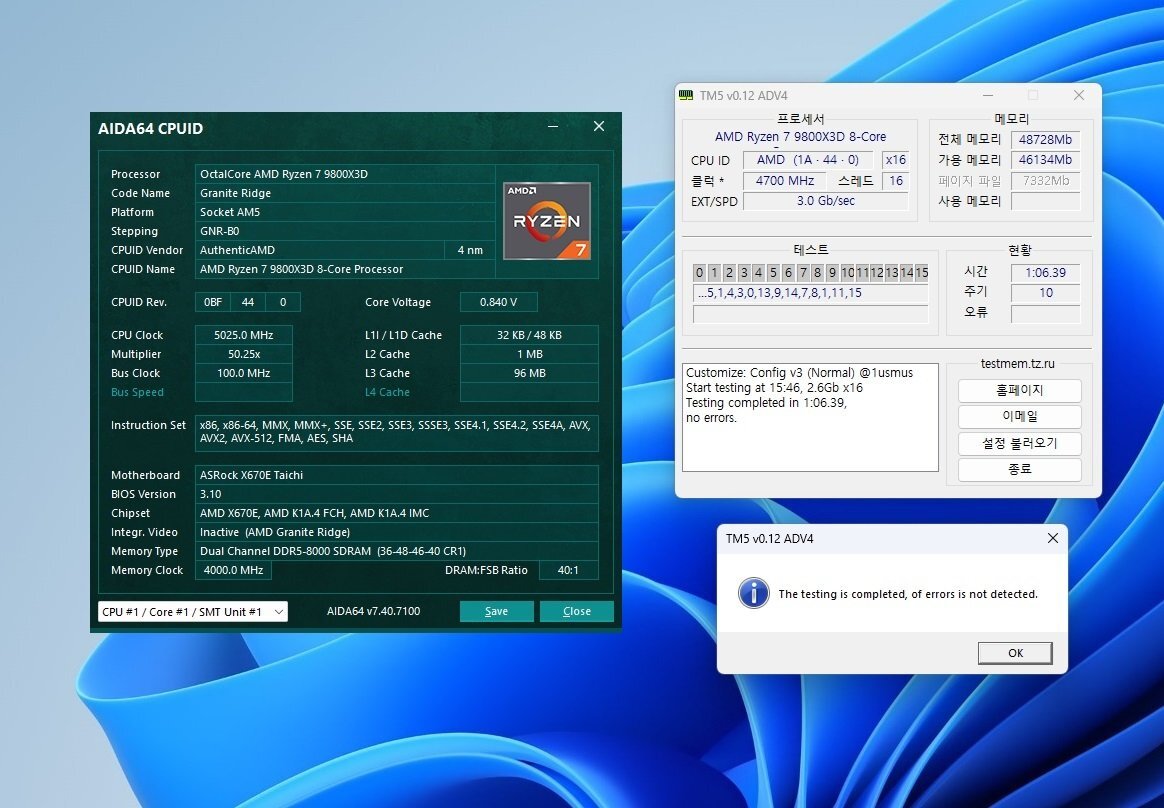Click CPUID Name AMD Ryzen 7 9800X3D 8-Core Processor
Viewport: 1164px width, 808px height.
pyautogui.click(x=344, y=269)
